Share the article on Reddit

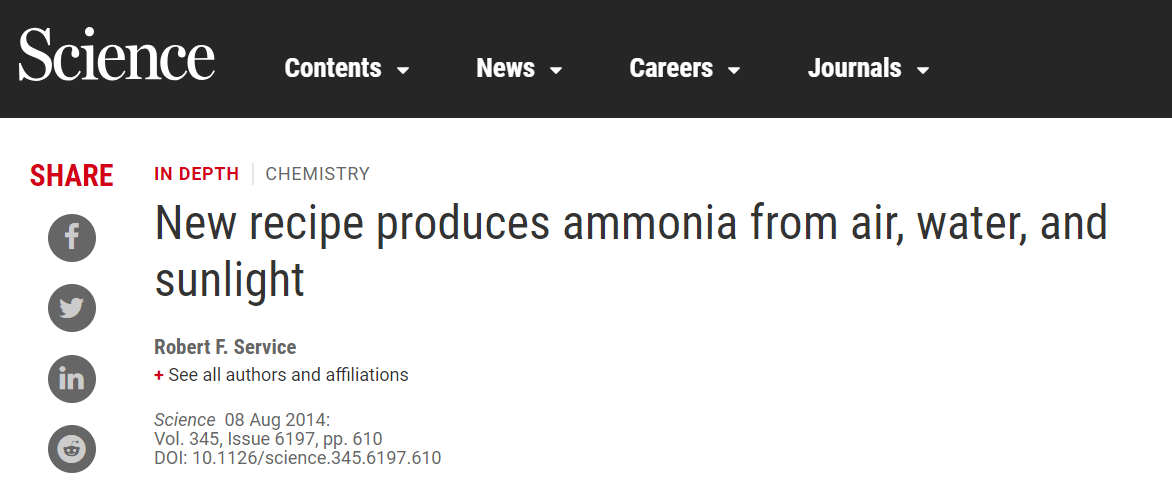(x=72, y=449)
